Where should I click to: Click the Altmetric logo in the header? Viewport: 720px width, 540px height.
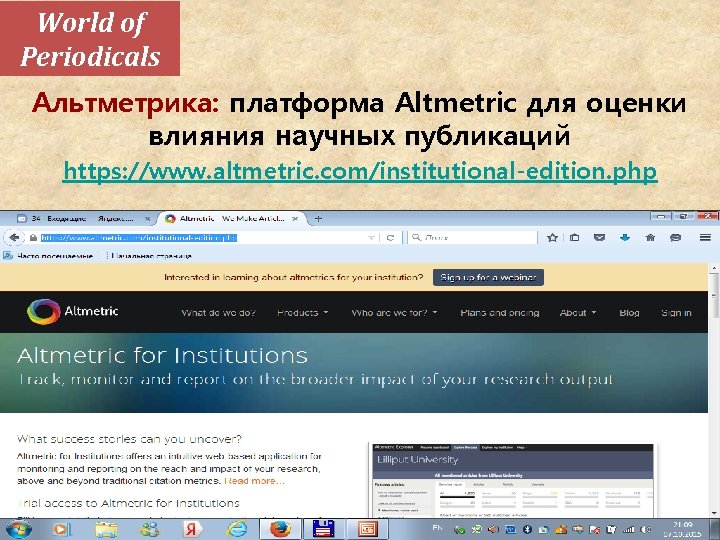[x=73, y=311]
